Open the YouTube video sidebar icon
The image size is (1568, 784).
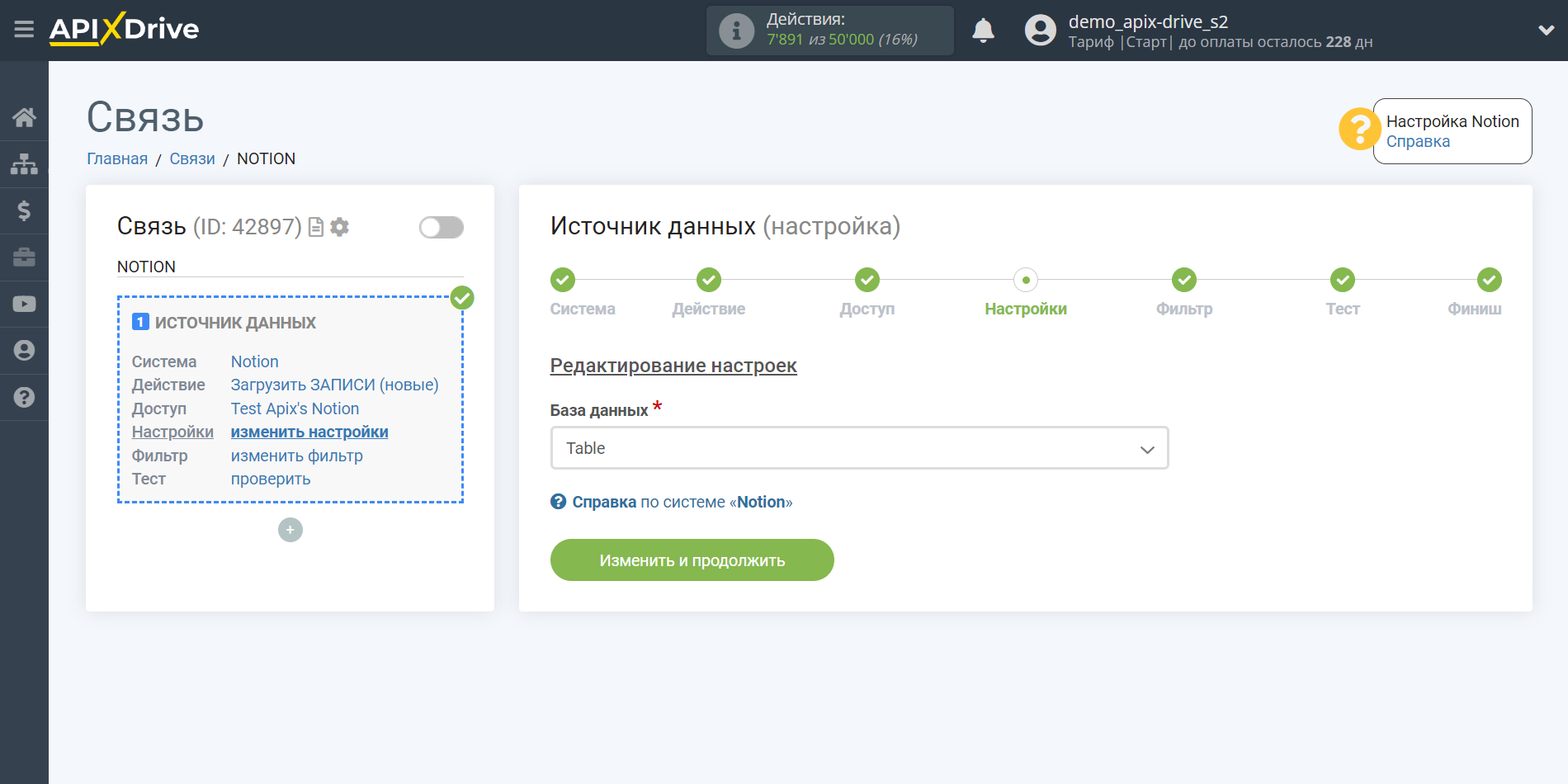(24, 304)
